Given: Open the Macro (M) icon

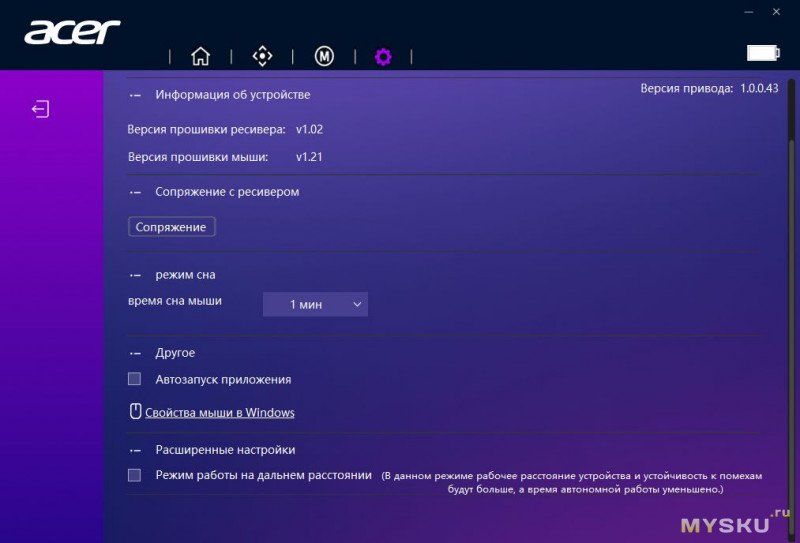Looking at the screenshot, I should [x=324, y=56].
